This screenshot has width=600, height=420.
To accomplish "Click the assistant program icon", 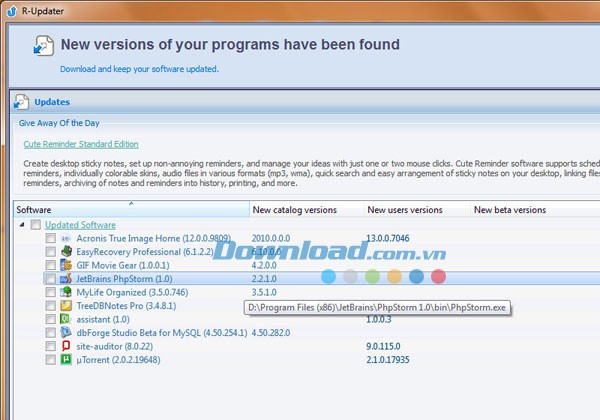I will click(66, 319).
